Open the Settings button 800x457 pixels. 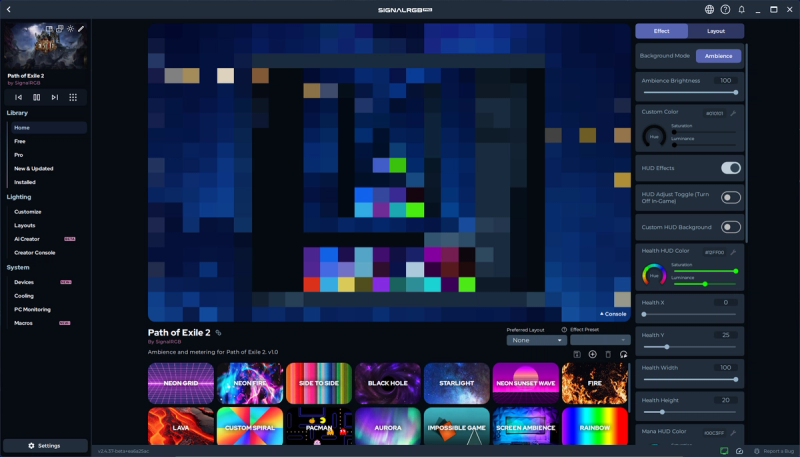tap(45, 446)
